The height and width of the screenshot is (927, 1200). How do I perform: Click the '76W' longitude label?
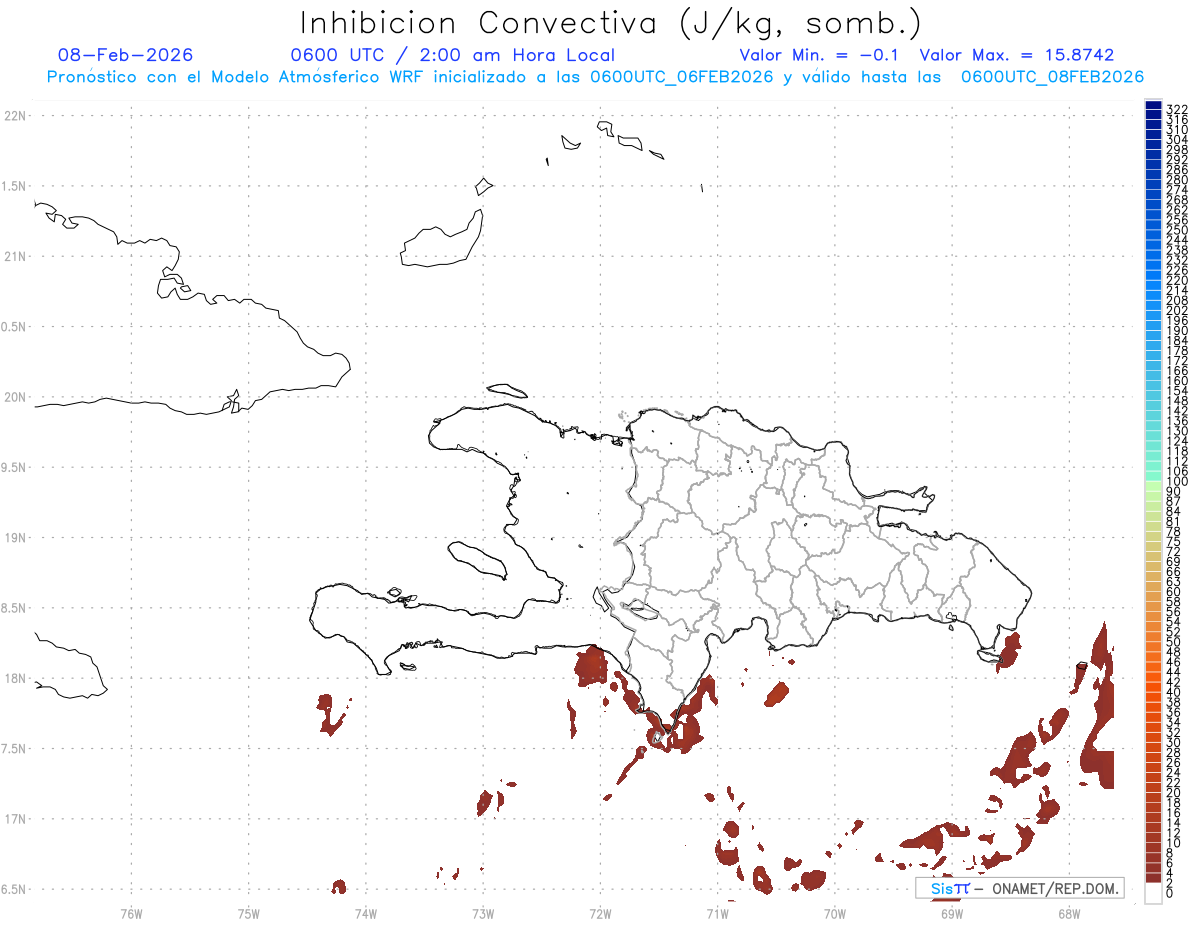tap(131, 912)
